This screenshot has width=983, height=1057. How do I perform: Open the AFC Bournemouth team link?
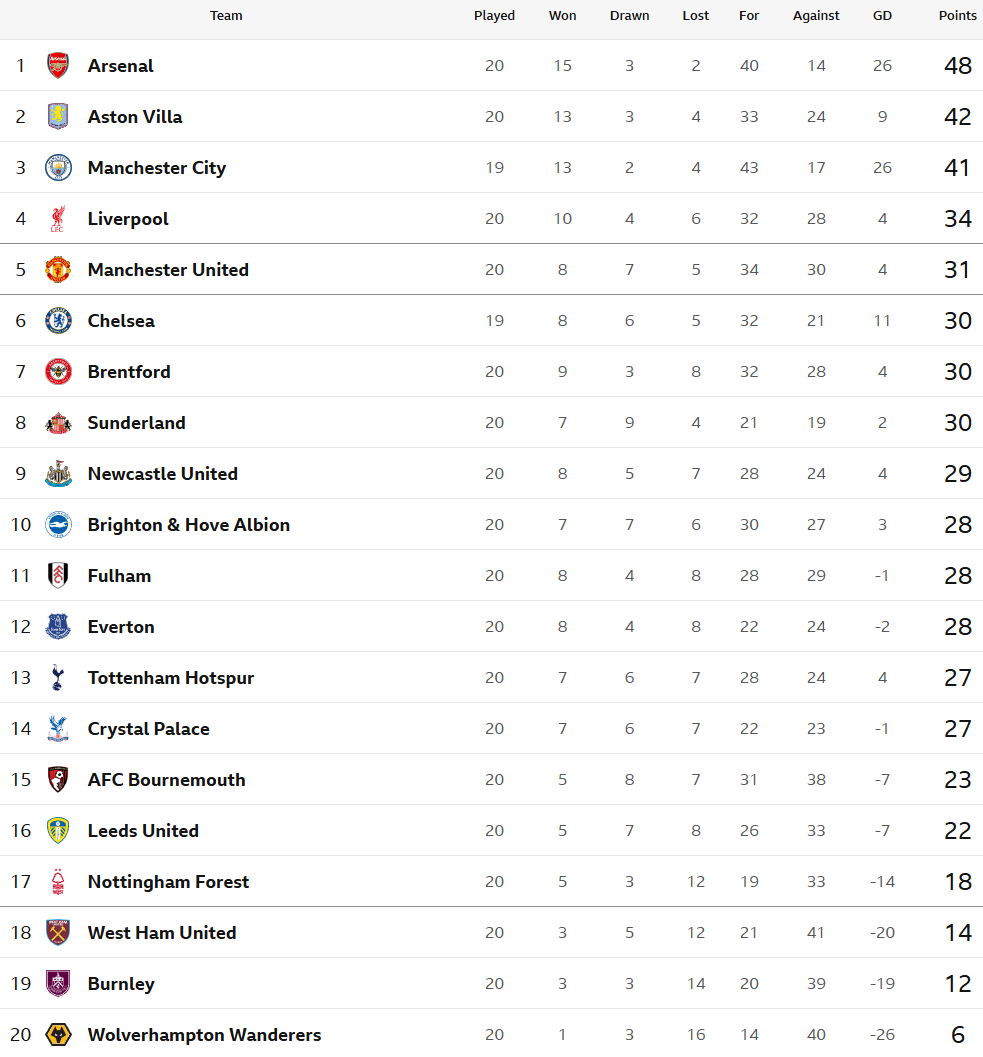point(166,780)
